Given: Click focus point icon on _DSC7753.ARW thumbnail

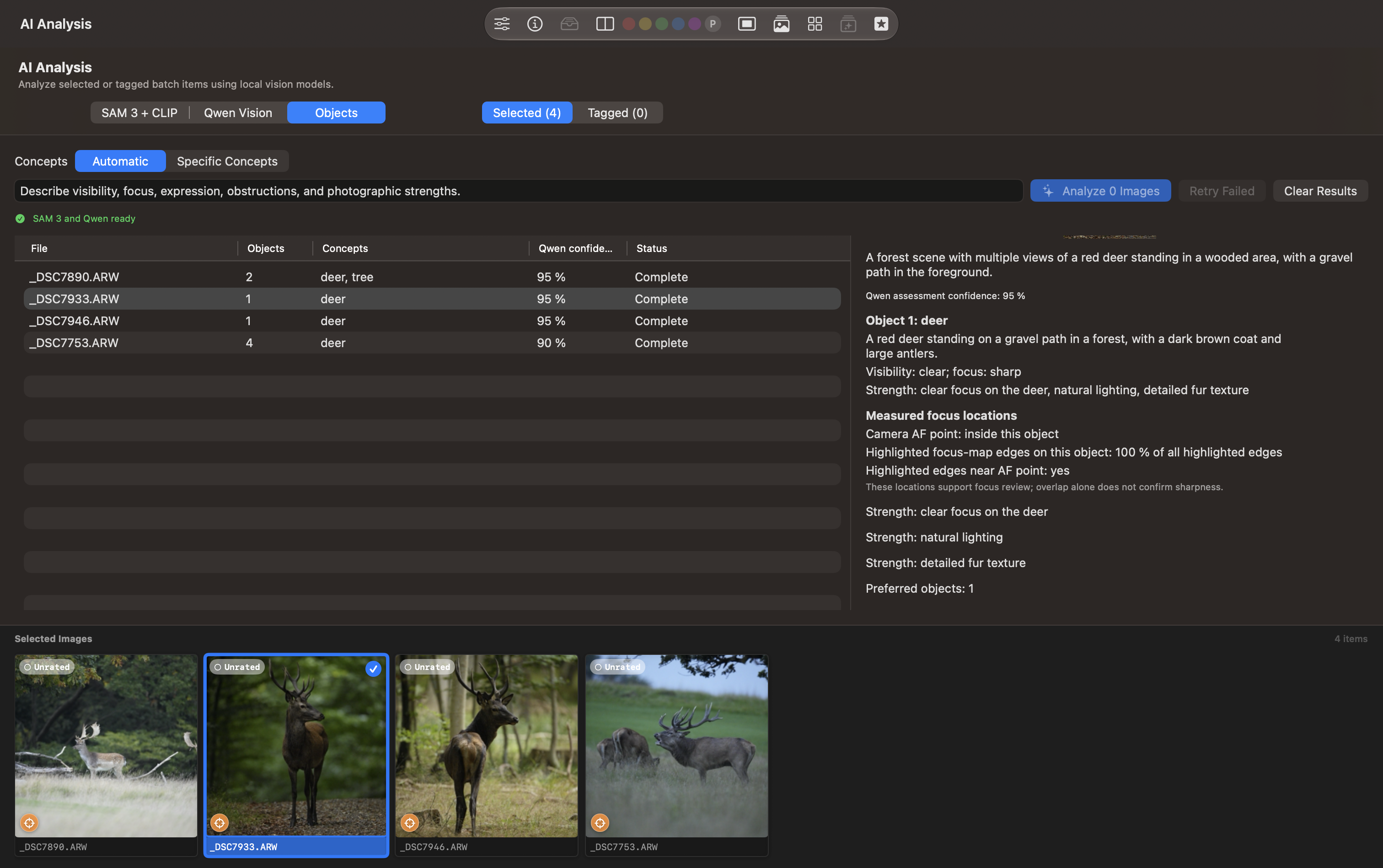Looking at the screenshot, I should tap(600, 823).
